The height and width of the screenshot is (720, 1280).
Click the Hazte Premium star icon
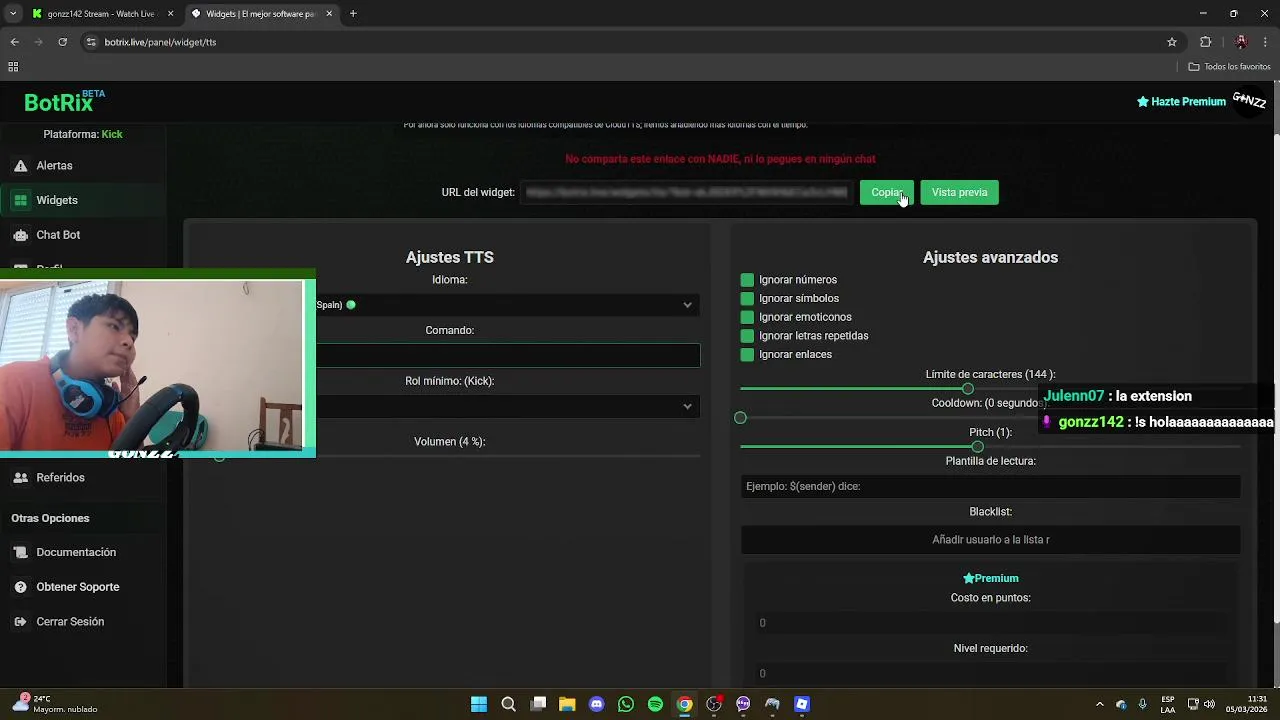(1143, 102)
